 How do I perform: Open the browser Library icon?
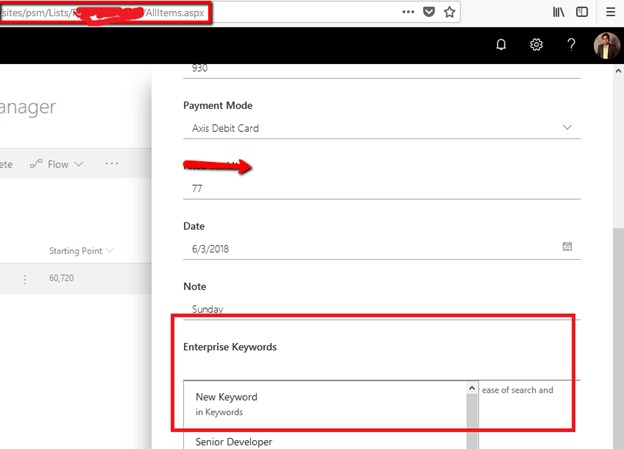pos(558,12)
